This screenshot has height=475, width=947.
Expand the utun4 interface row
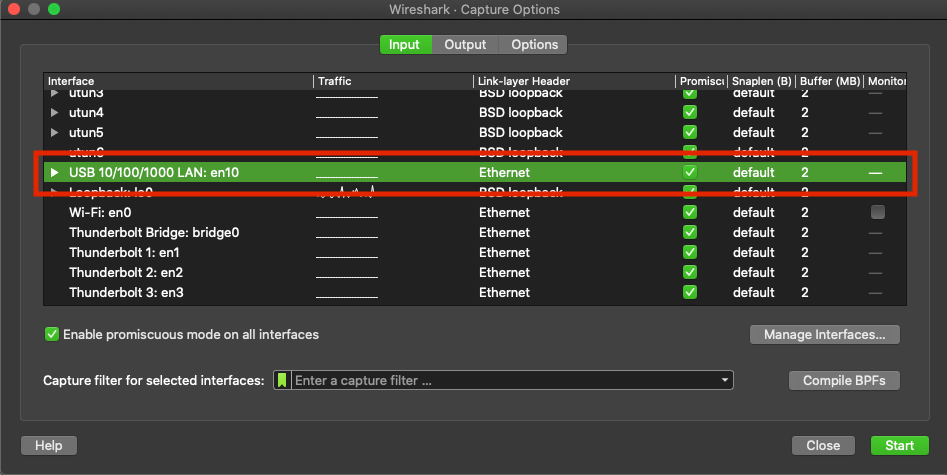coord(54,112)
